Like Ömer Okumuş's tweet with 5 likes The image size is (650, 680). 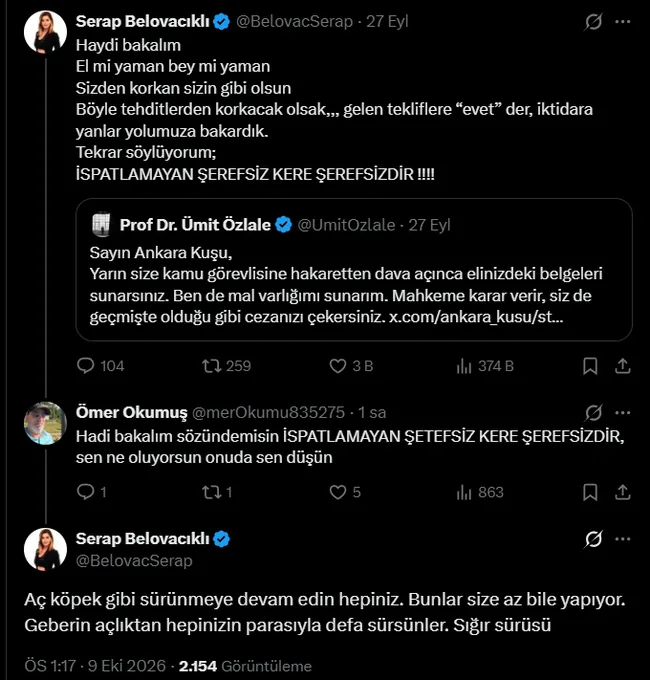[x=338, y=492]
